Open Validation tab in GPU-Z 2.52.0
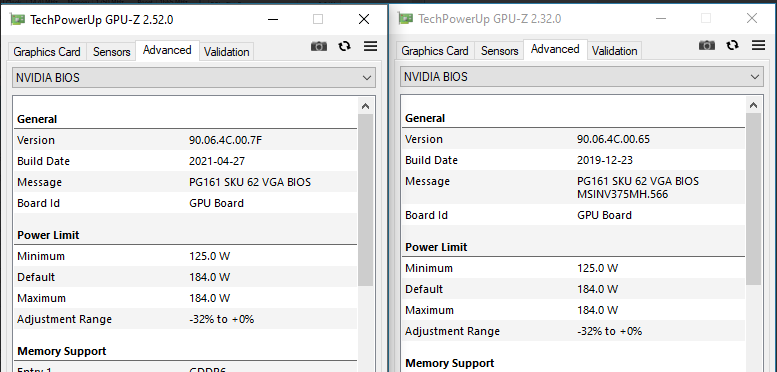The image size is (777, 372). pos(226,52)
